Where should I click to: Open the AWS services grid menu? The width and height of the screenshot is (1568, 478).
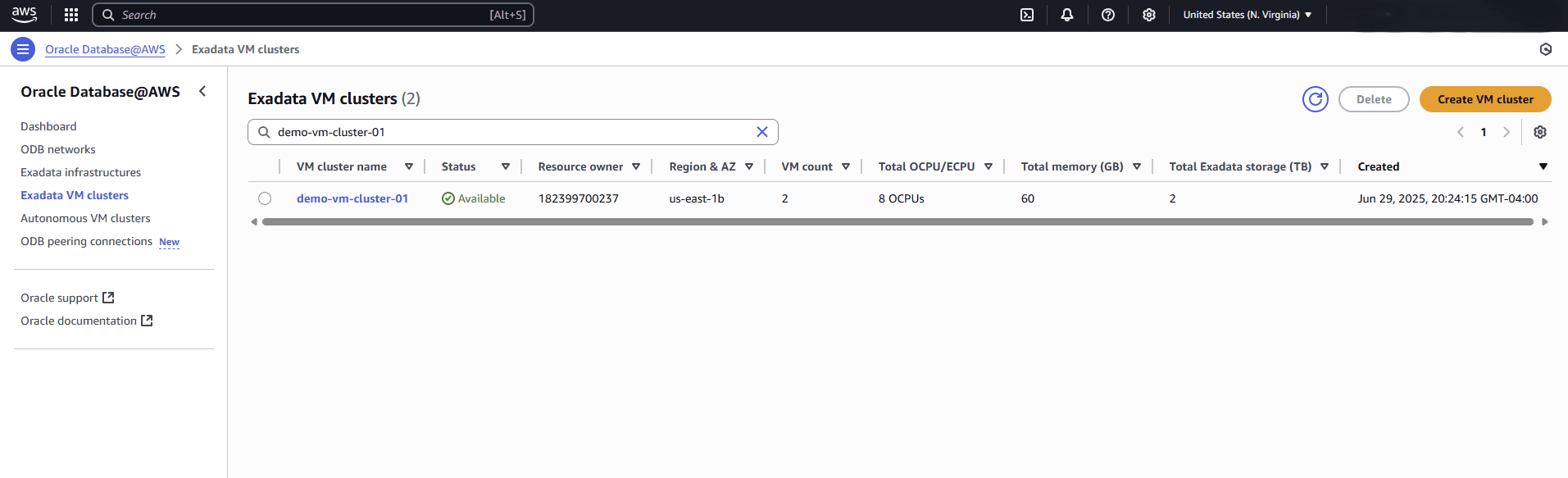pos(71,15)
